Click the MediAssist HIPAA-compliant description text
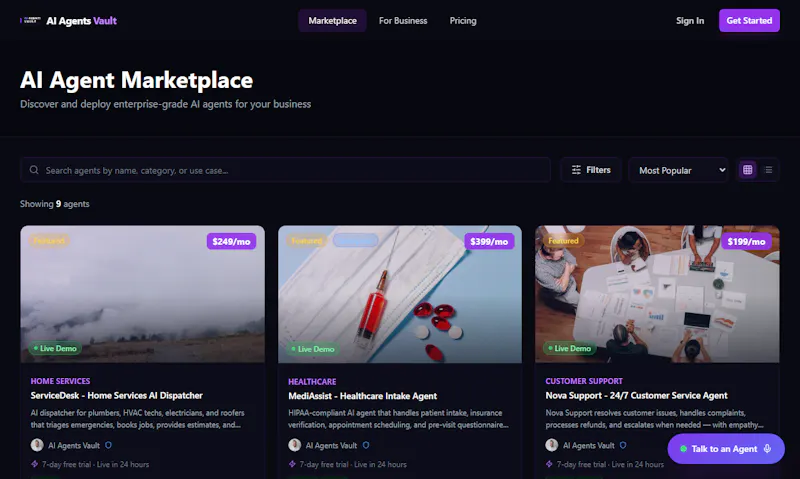800x479 pixels. [398, 419]
